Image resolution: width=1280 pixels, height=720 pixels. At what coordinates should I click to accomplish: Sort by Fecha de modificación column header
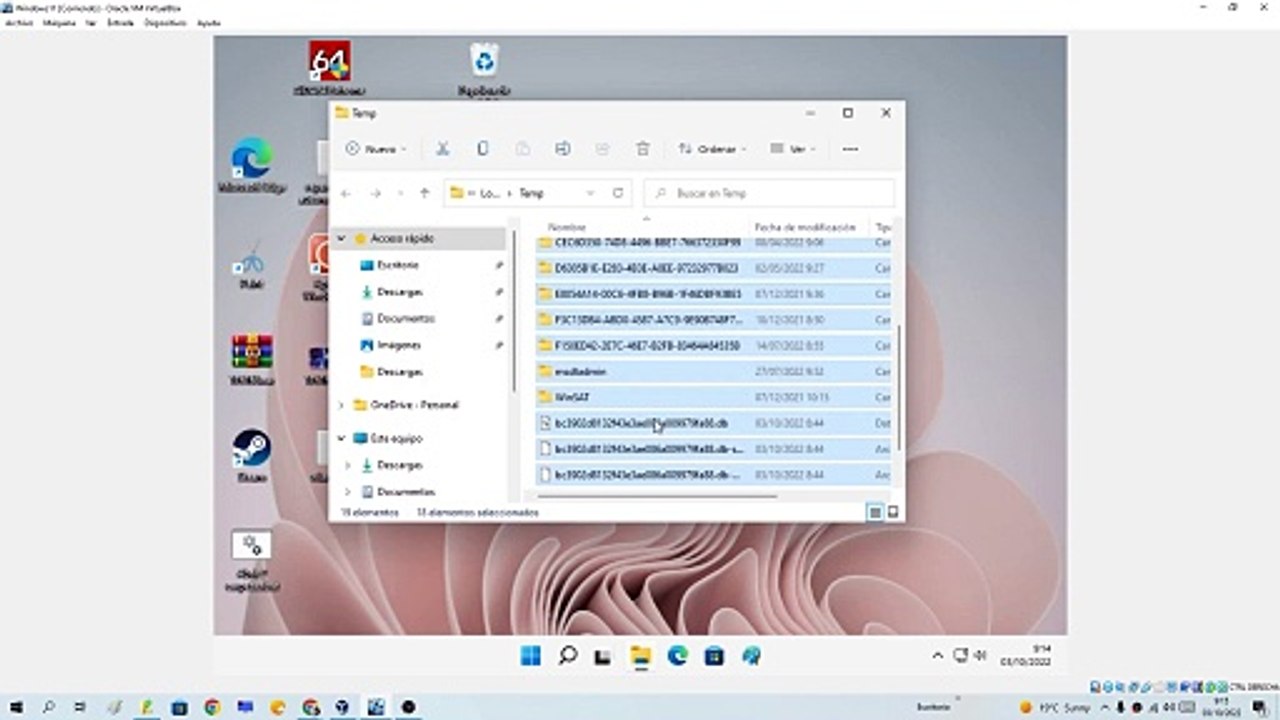[x=805, y=228]
